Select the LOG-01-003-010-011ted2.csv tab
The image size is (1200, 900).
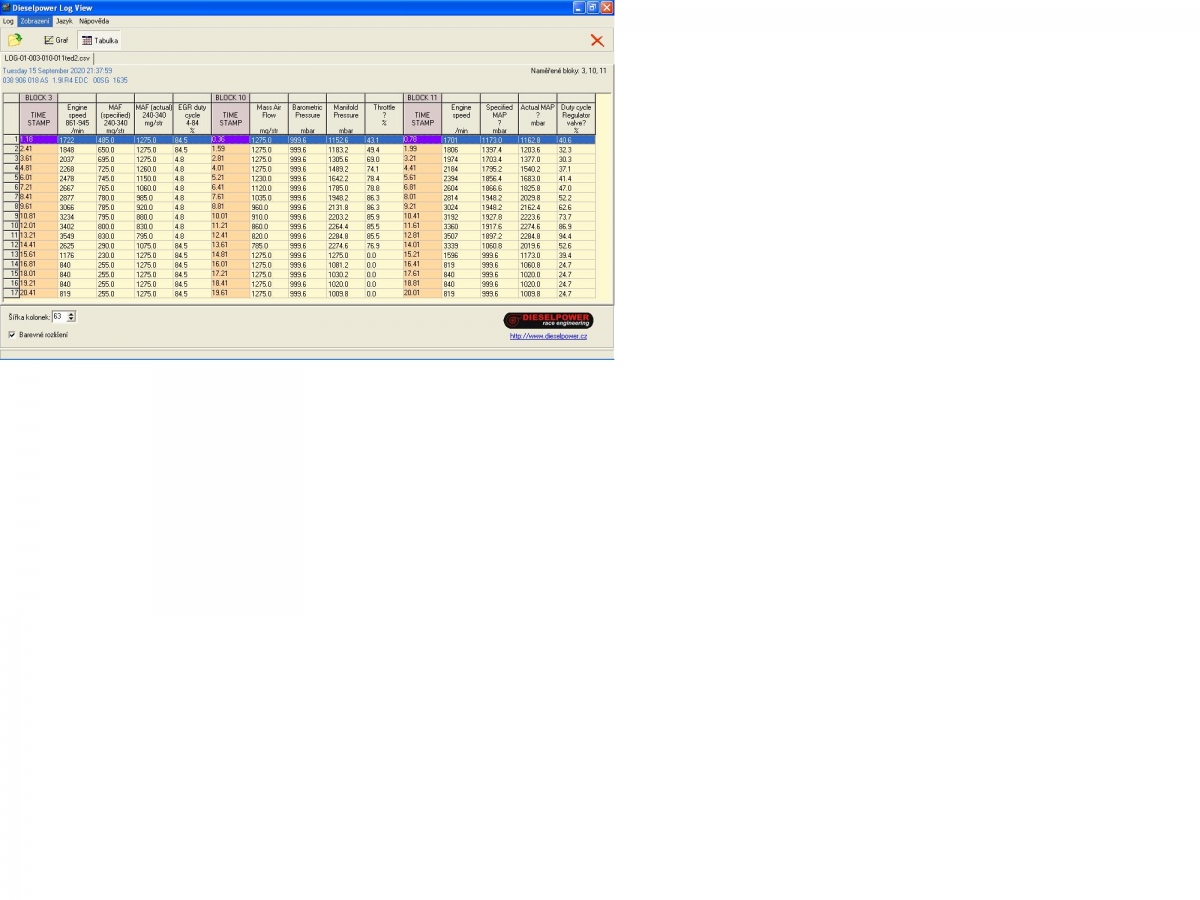point(47,58)
